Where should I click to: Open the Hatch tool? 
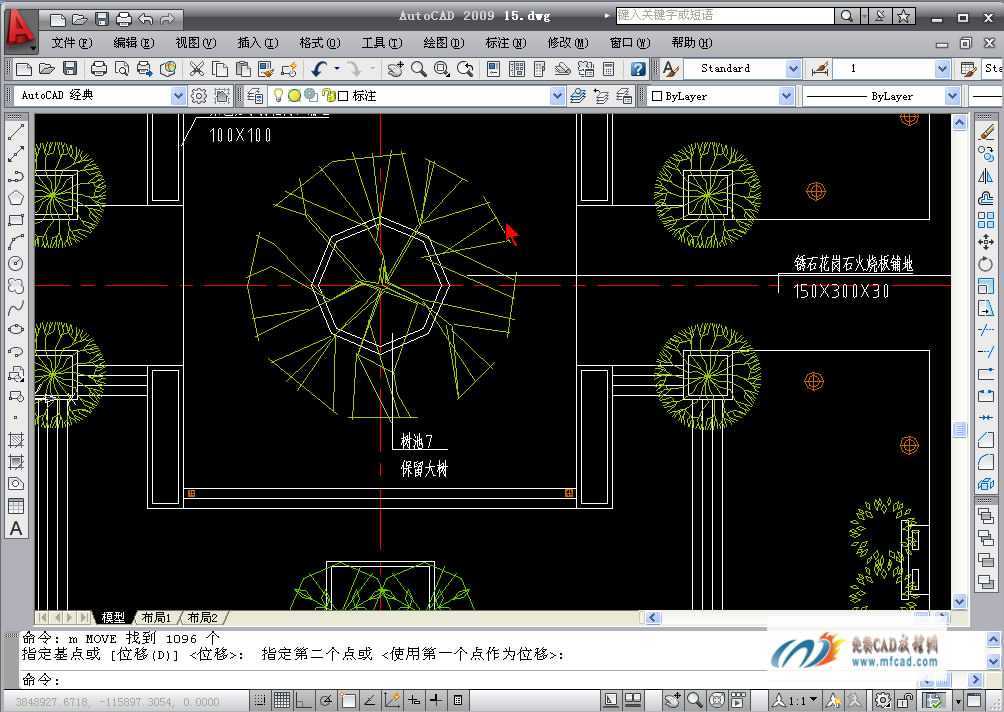[x=16, y=440]
